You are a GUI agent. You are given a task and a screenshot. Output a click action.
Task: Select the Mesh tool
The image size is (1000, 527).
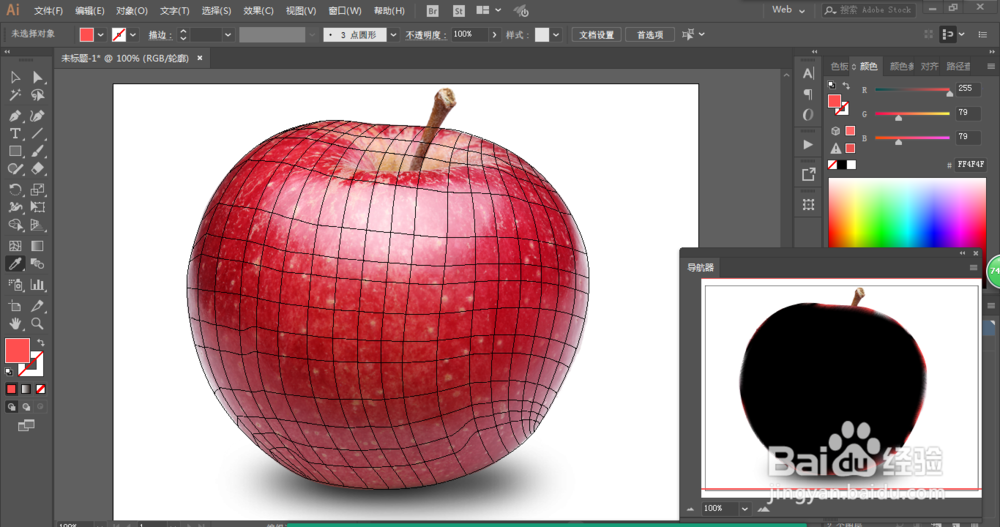pos(15,246)
